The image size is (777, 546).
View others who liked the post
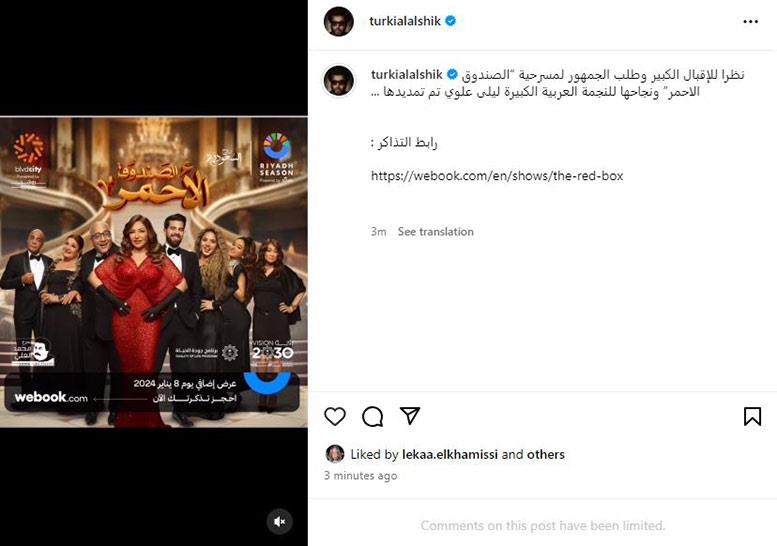[x=546, y=454]
